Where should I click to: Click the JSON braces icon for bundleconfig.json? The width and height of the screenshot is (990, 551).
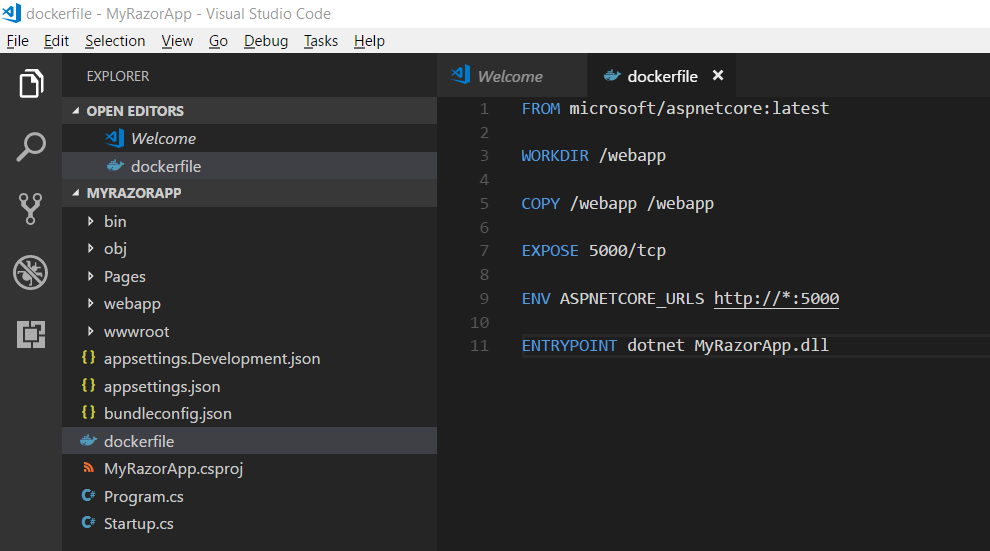(x=88, y=413)
